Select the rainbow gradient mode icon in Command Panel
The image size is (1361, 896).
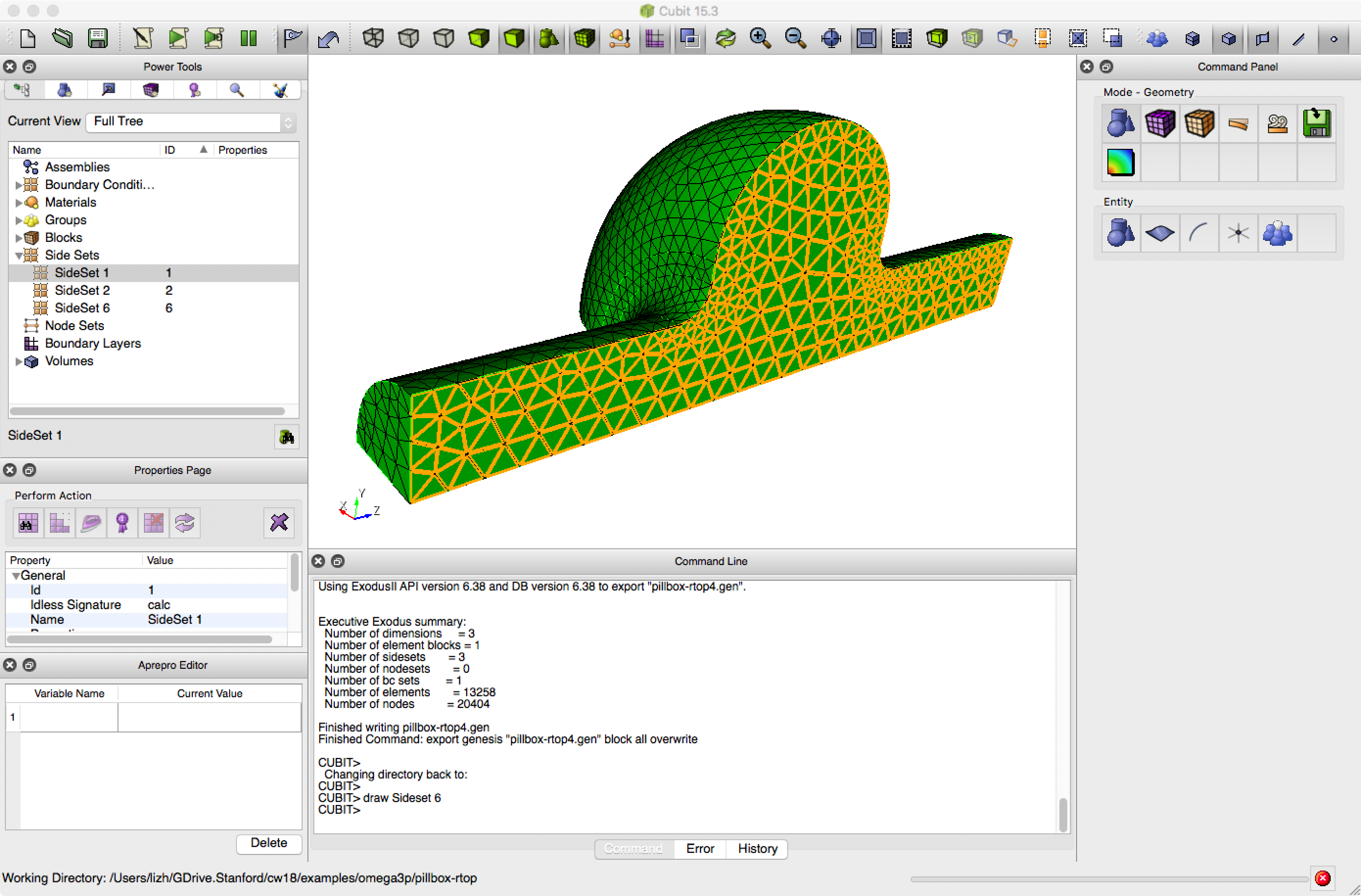(1120, 163)
